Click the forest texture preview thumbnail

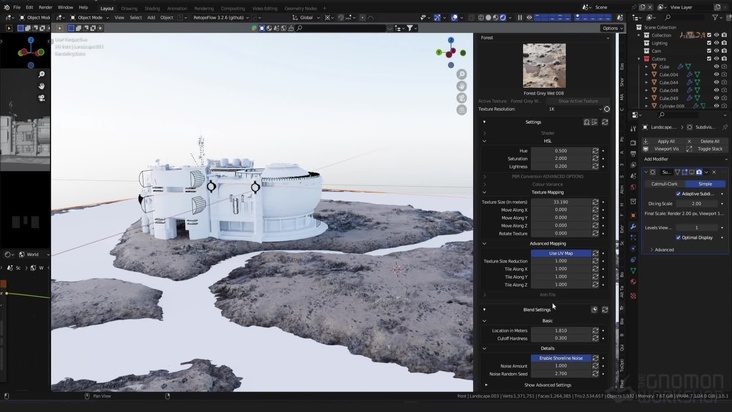[x=544, y=66]
